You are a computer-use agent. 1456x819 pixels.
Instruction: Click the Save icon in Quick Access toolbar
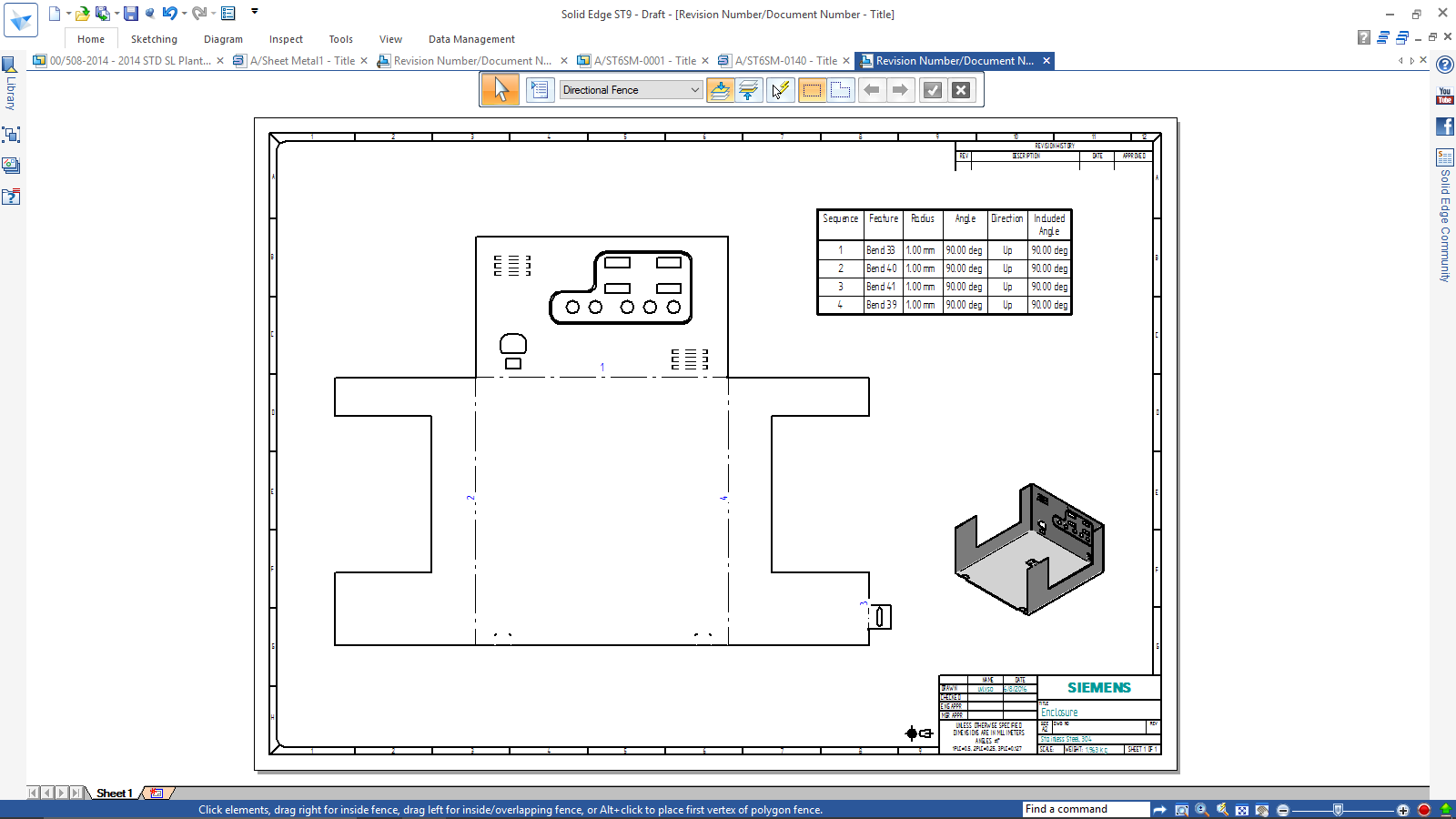pyautogui.click(x=133, y=14)
